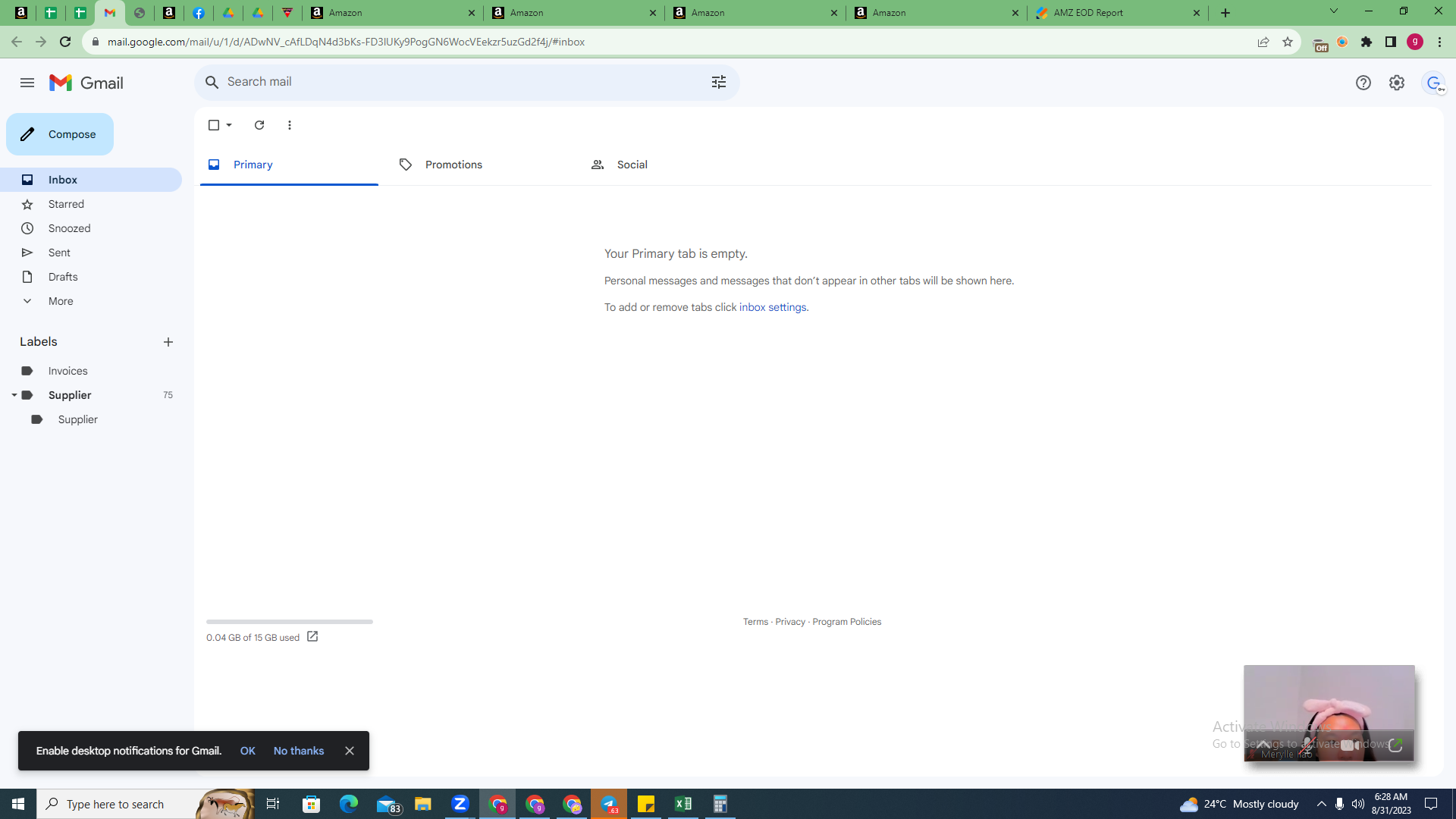Open Telegram from the taskbar
The width and height of the screenshot is (1456, 819).
pos(609,804)
